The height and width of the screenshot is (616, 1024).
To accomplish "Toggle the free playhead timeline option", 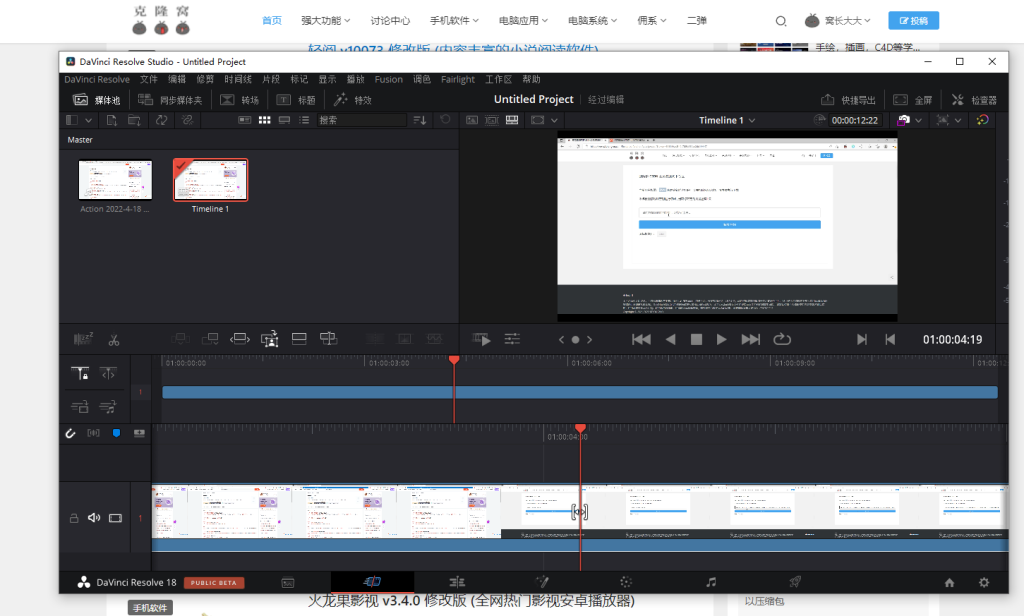I will point(108,373).
